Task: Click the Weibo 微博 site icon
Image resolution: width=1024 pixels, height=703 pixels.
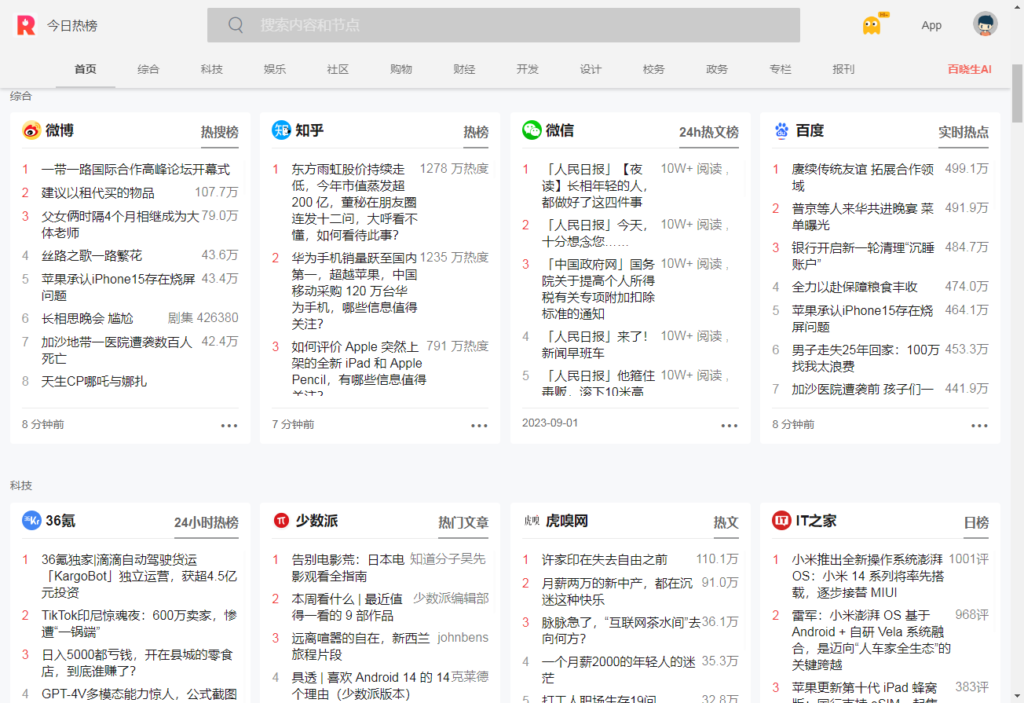Action: 30,130
